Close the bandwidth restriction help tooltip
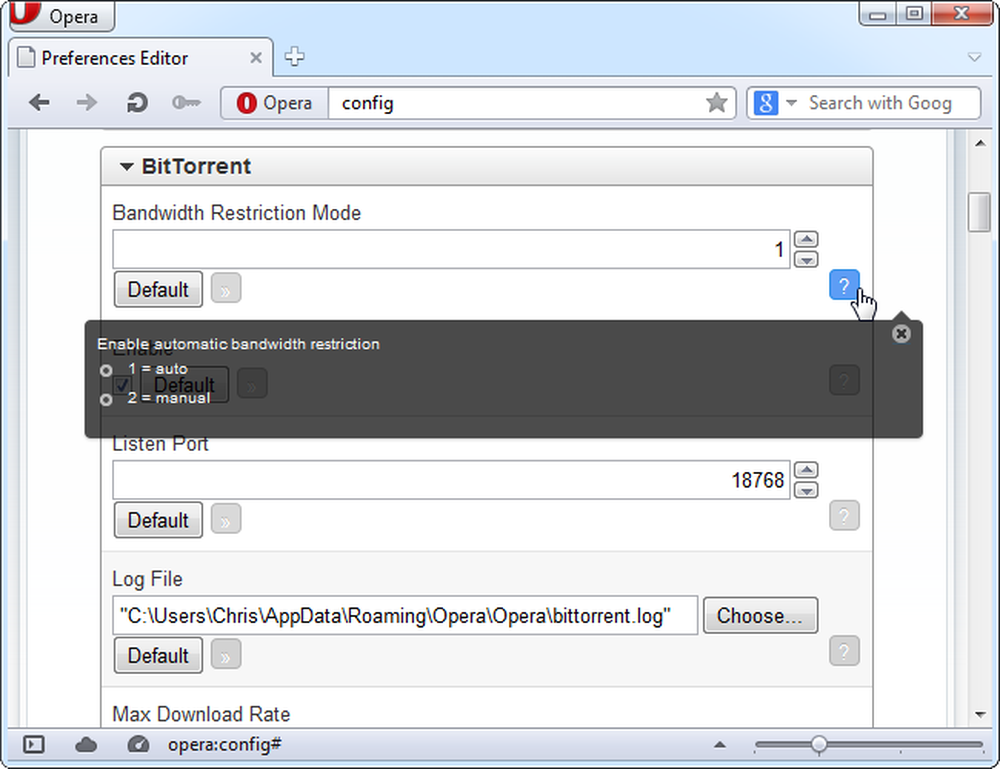Viewport: 1000px width, 769px height. pos(901,333)
